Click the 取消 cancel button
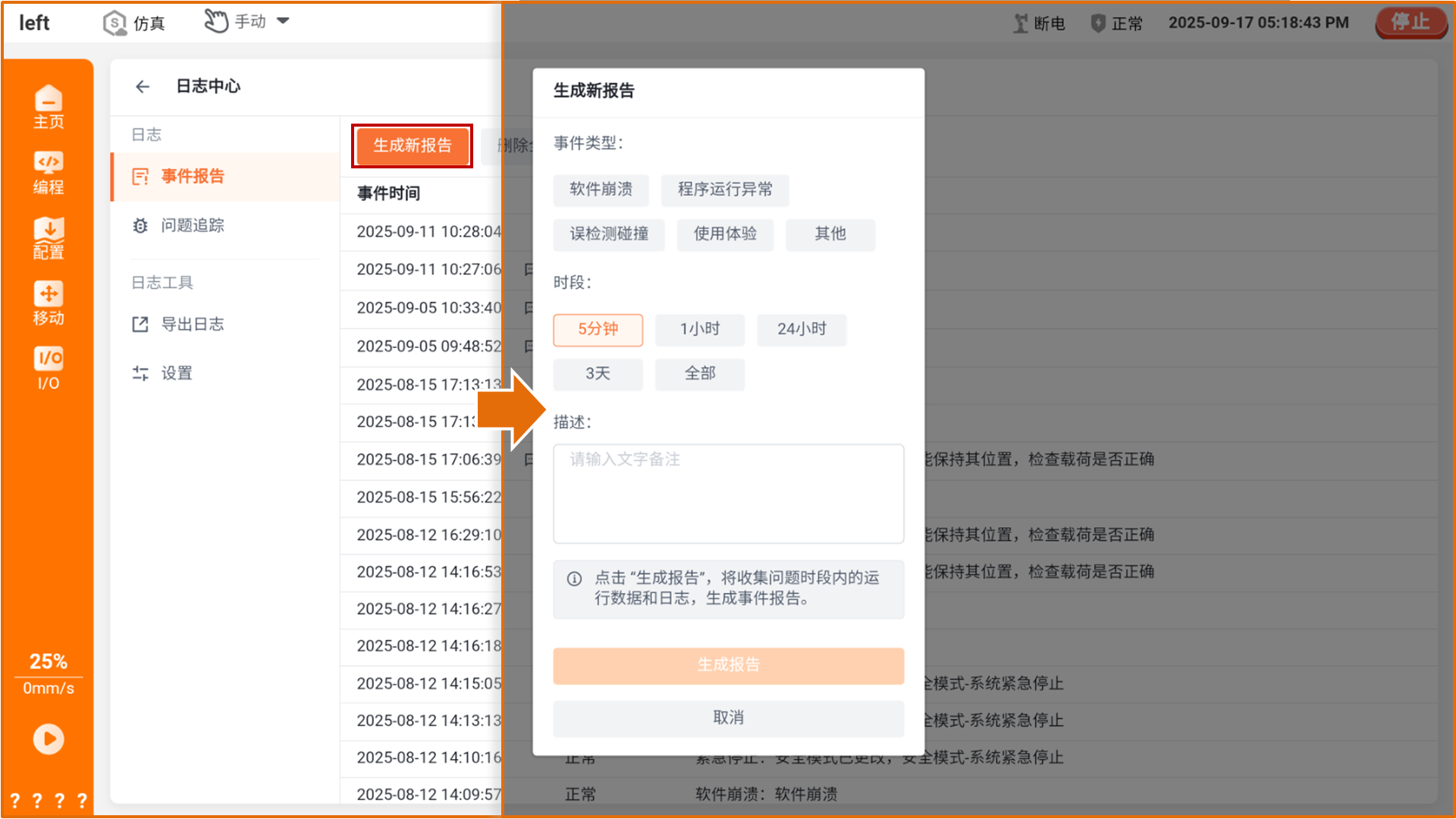 (x=728, y=717)
